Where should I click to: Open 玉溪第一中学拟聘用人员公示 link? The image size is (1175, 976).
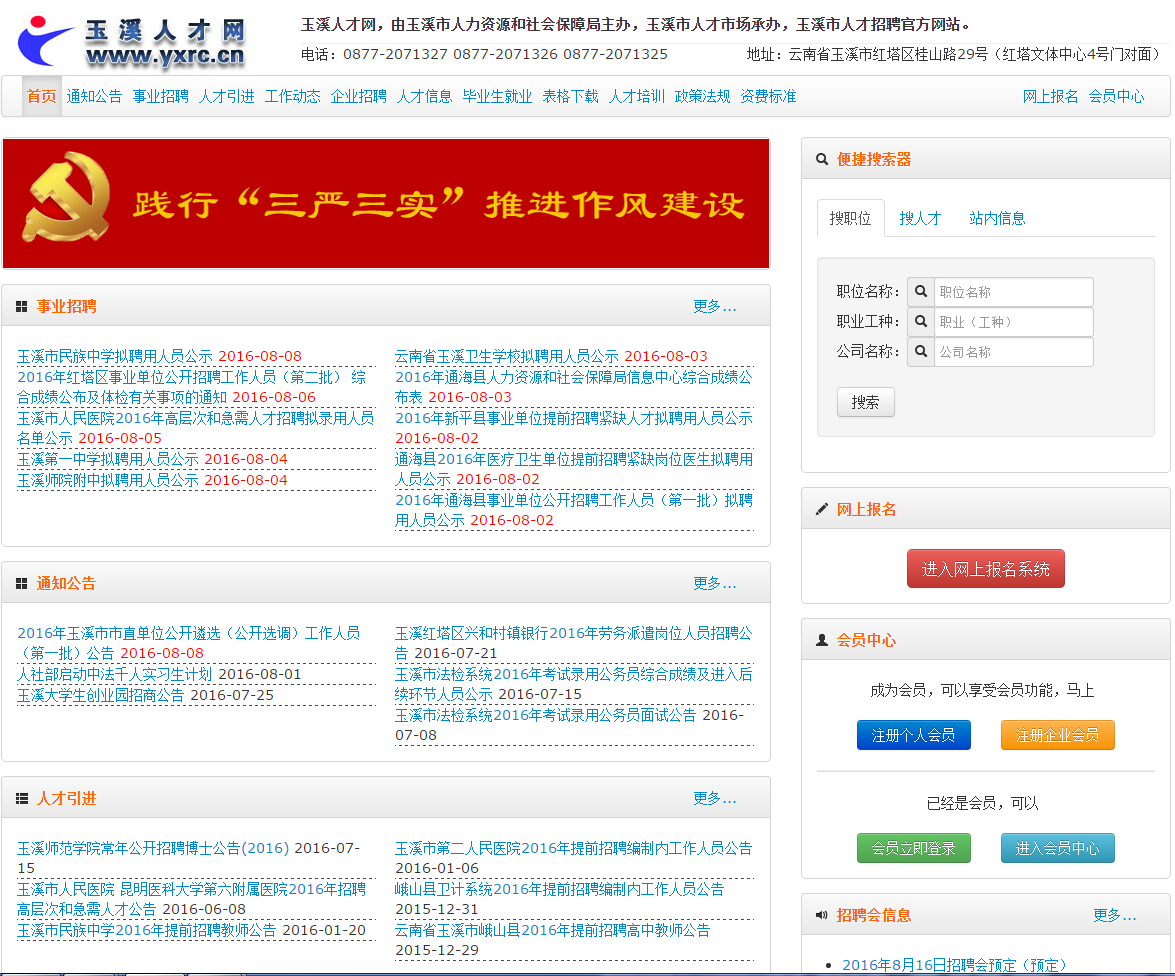click(x=108, y=459)
